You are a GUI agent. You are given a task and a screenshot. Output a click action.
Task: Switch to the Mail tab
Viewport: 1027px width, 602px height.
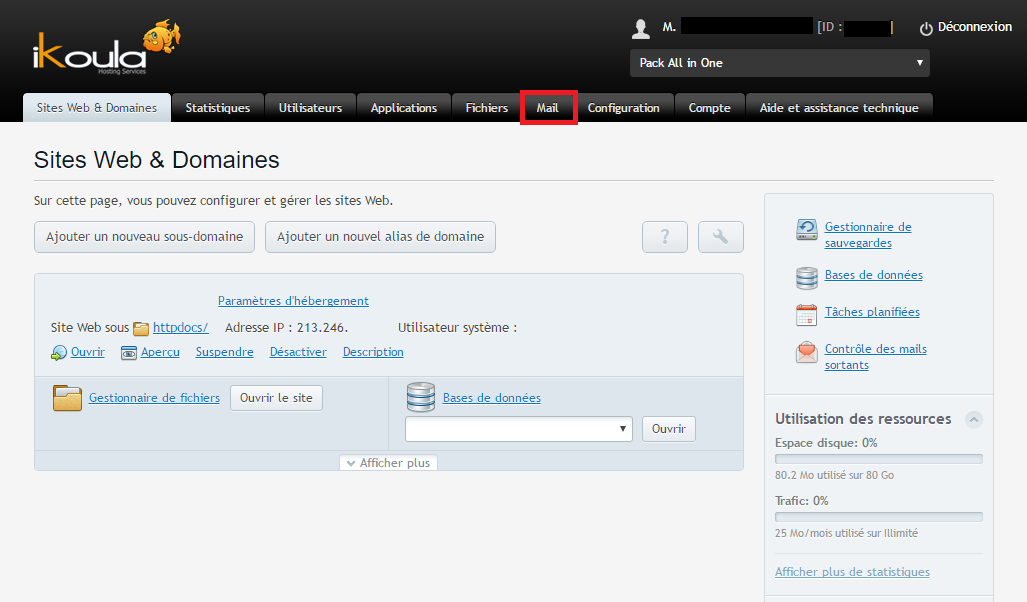(548, 108)
